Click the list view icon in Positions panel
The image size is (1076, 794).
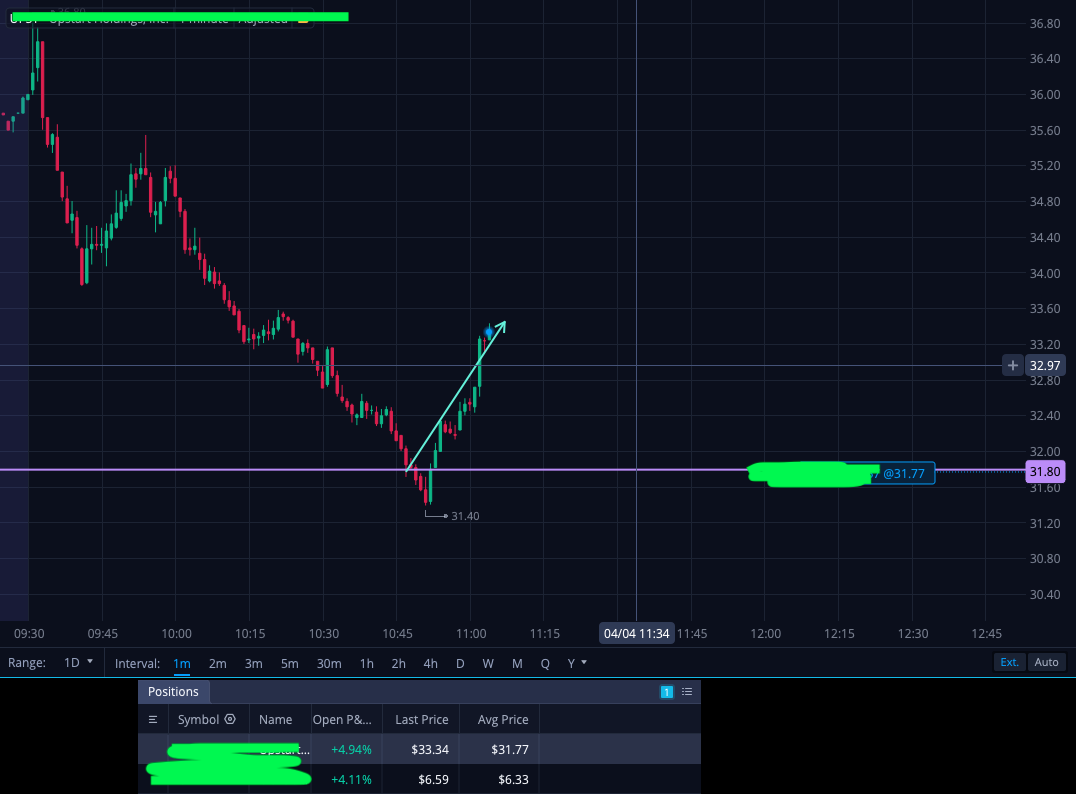coord(687,692)
